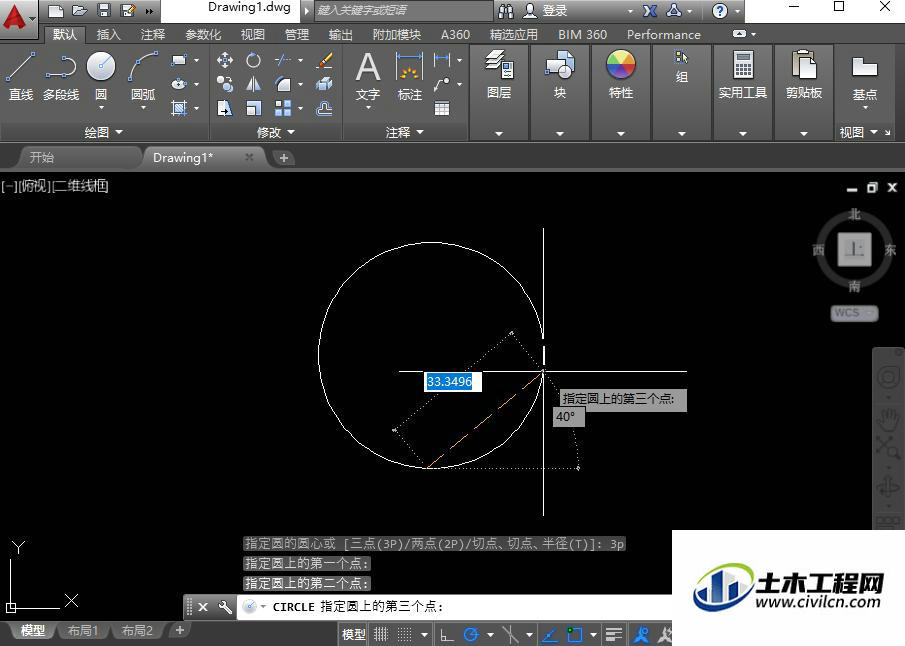Screen dimensions: 905x646
Task: Select the Line (直线) tool
Action: coord(21,76)
